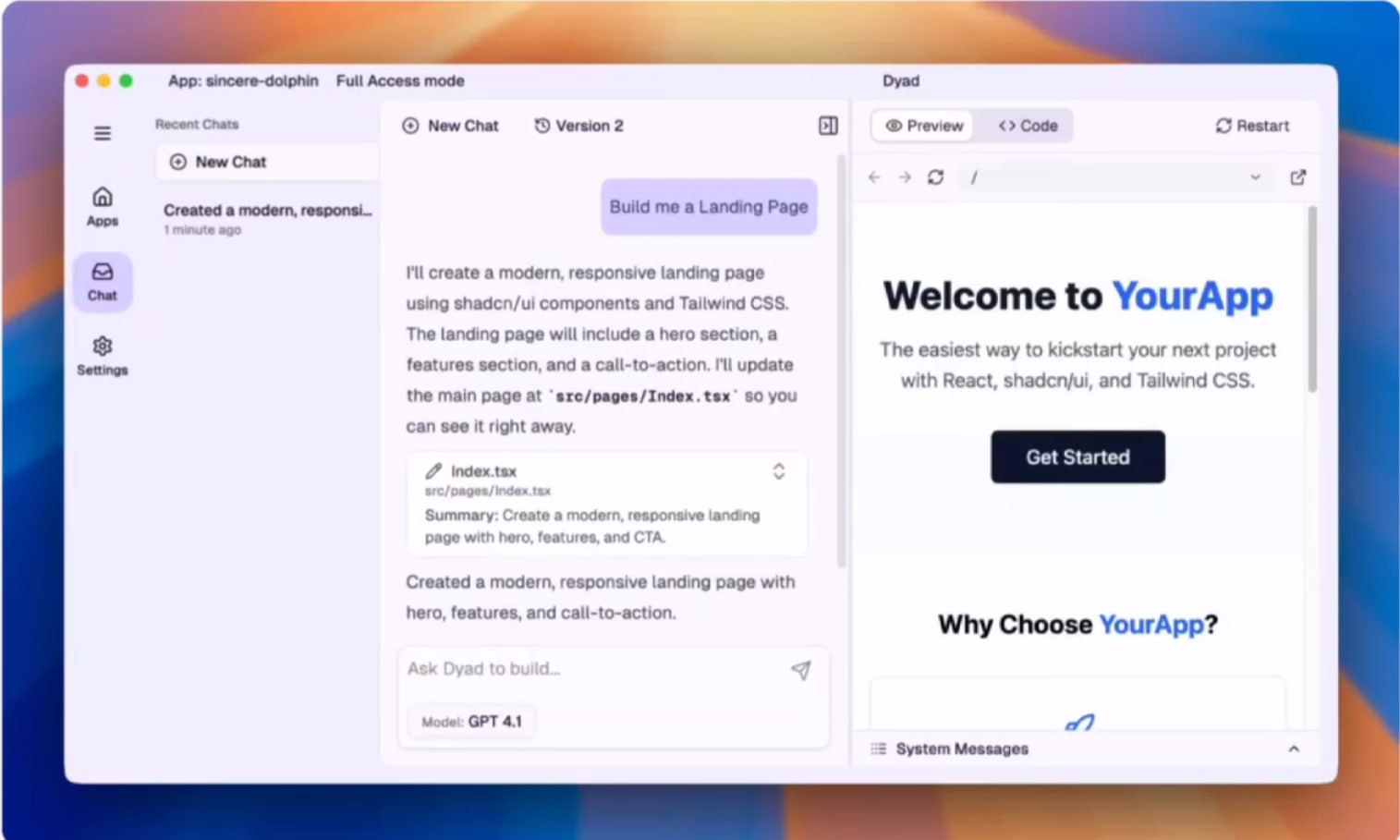Image resolution: width=1400 pixels, height=840 pixels.
Task: Navigate forward in the preview browser
Action: 905,177
